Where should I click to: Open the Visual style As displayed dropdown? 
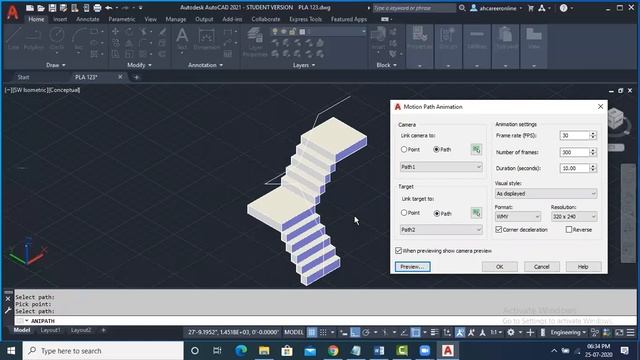(546, 193)
